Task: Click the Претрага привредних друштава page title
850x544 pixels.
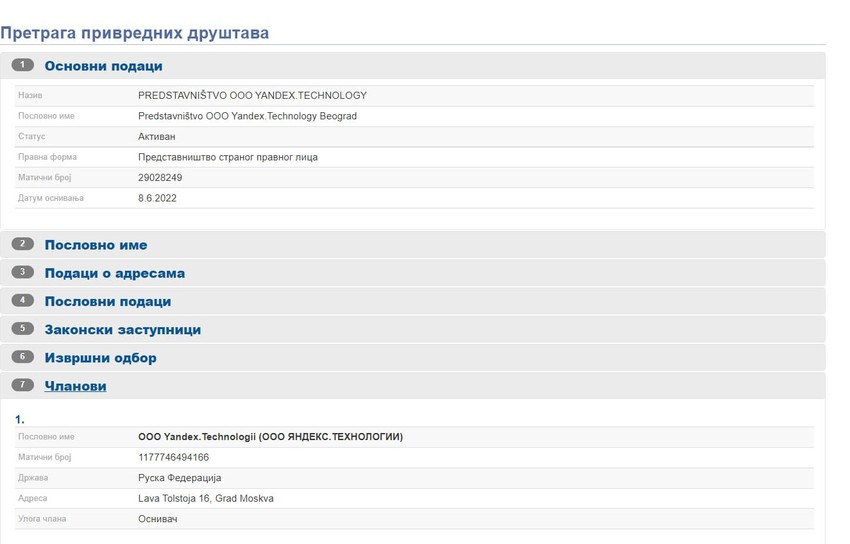Action: 135,33
